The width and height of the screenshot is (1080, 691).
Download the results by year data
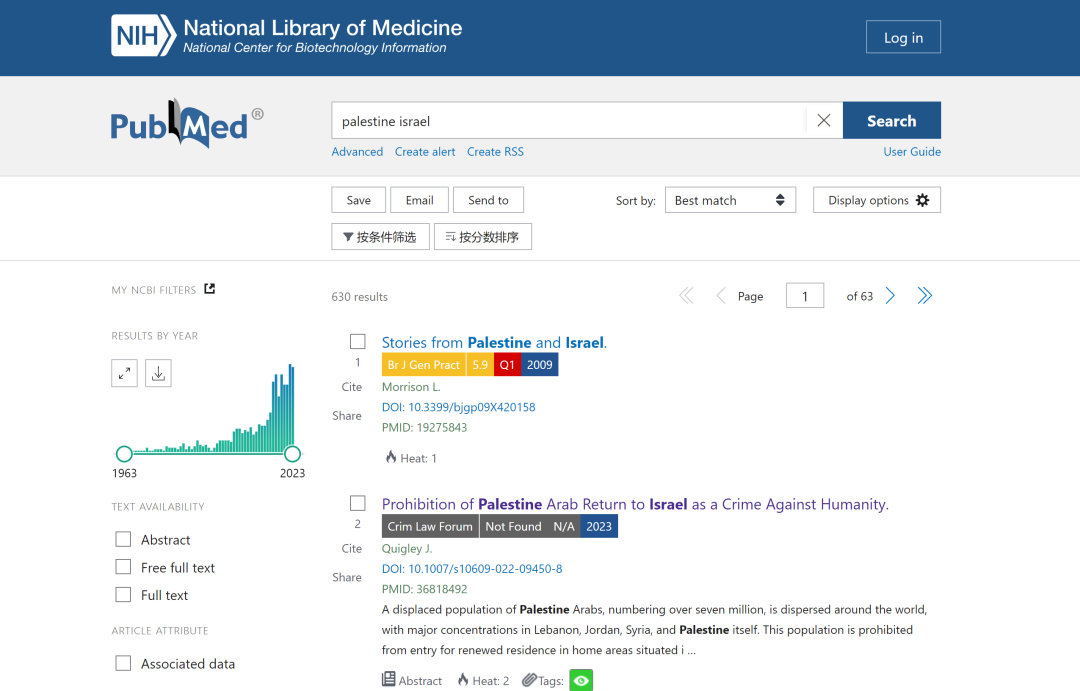158,373
